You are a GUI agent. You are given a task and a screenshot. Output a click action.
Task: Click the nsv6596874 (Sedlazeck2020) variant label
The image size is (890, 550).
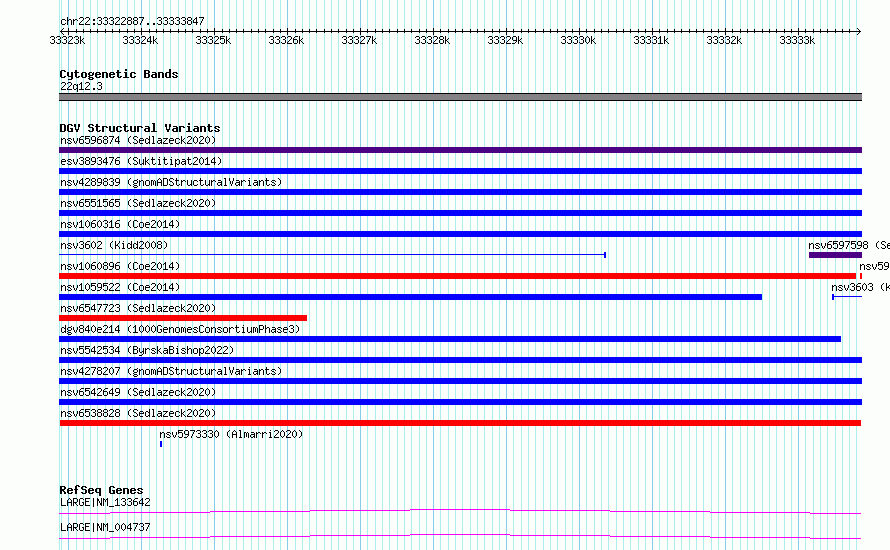pyautogui.click(x=138, y=140)
